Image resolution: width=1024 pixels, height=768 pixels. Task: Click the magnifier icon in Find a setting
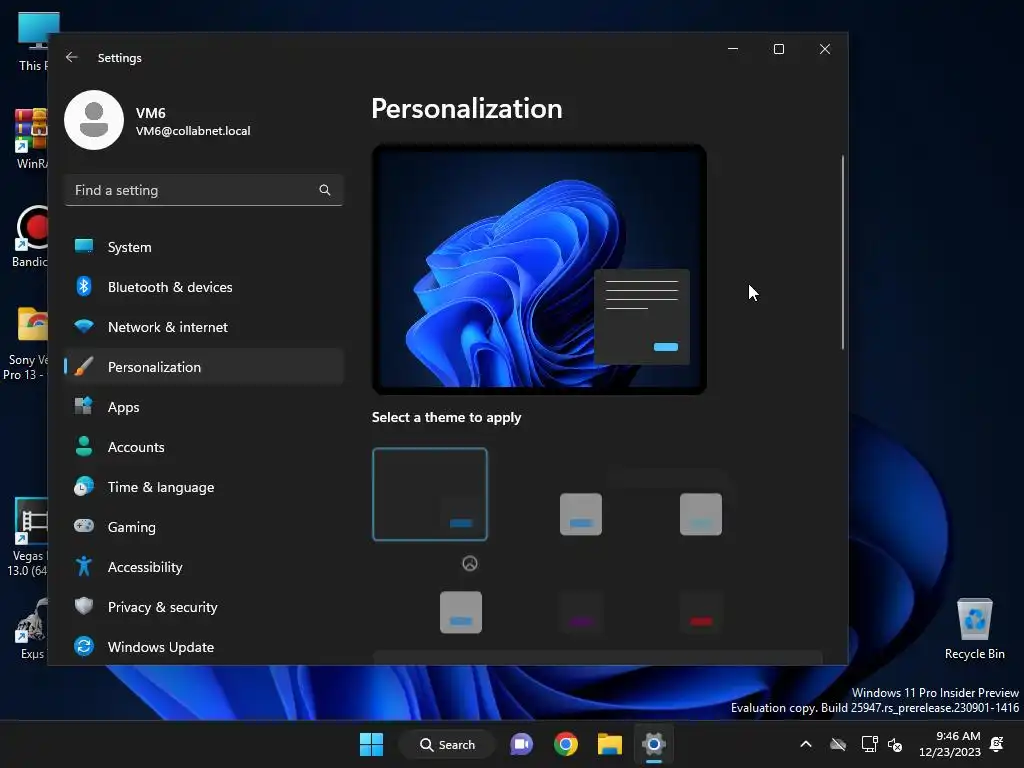325,190
